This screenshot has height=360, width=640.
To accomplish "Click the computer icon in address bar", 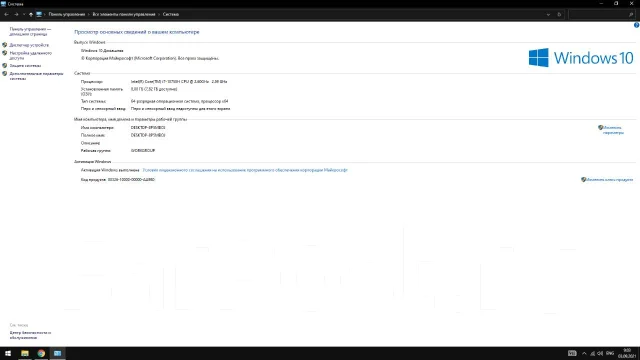I will click(x=39, y=14).
